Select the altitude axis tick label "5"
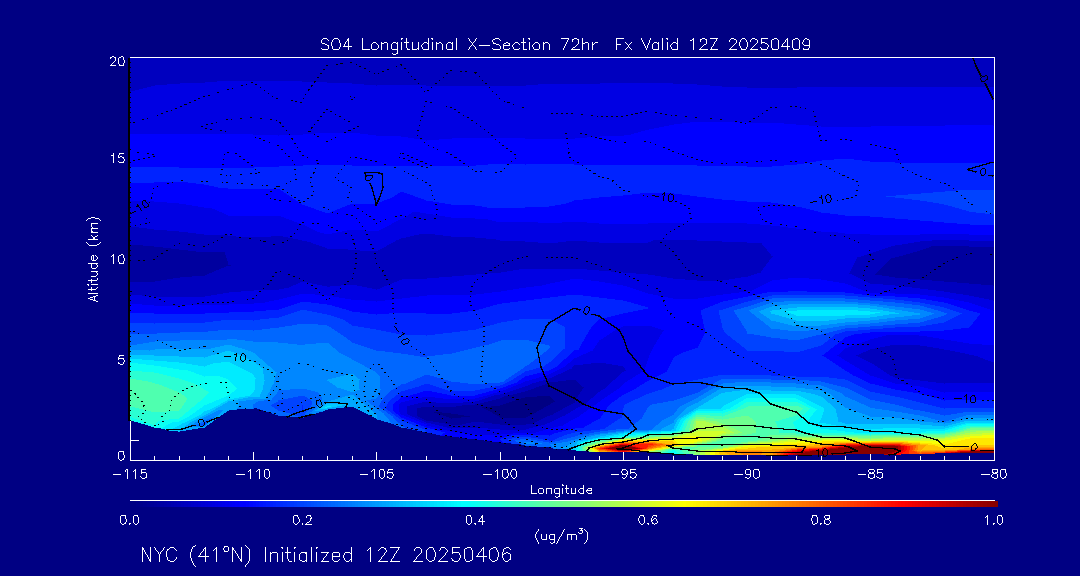The image size is (1080, 576). point(121,360)
